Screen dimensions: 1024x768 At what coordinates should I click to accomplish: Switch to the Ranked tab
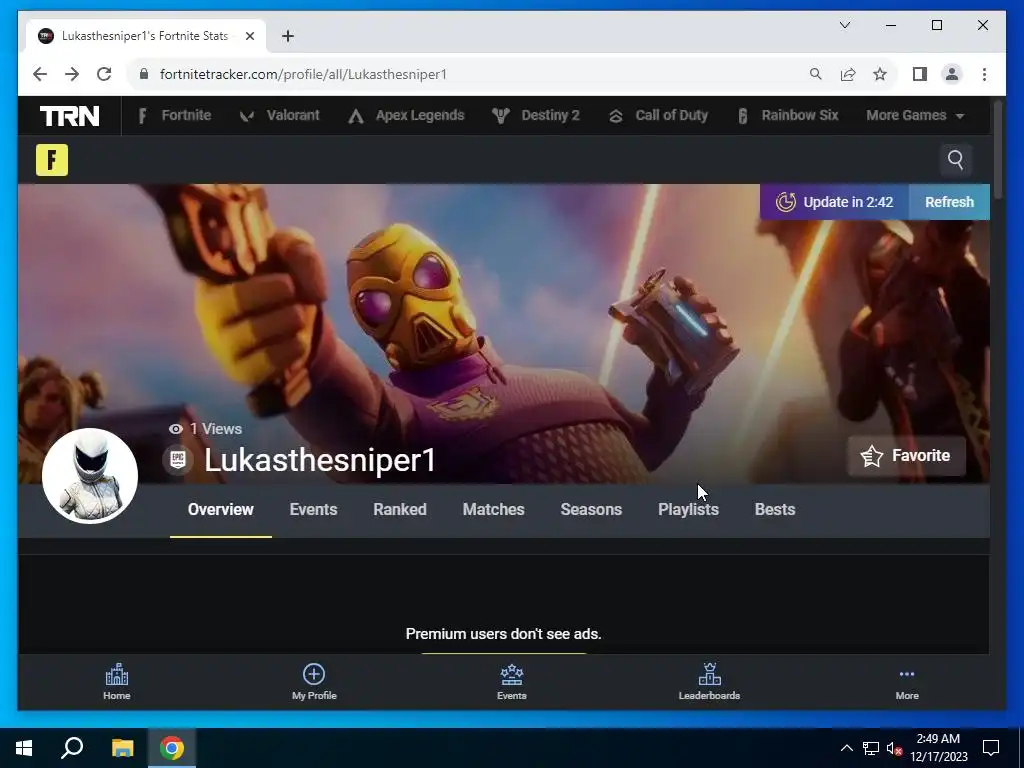pos(400,509)
